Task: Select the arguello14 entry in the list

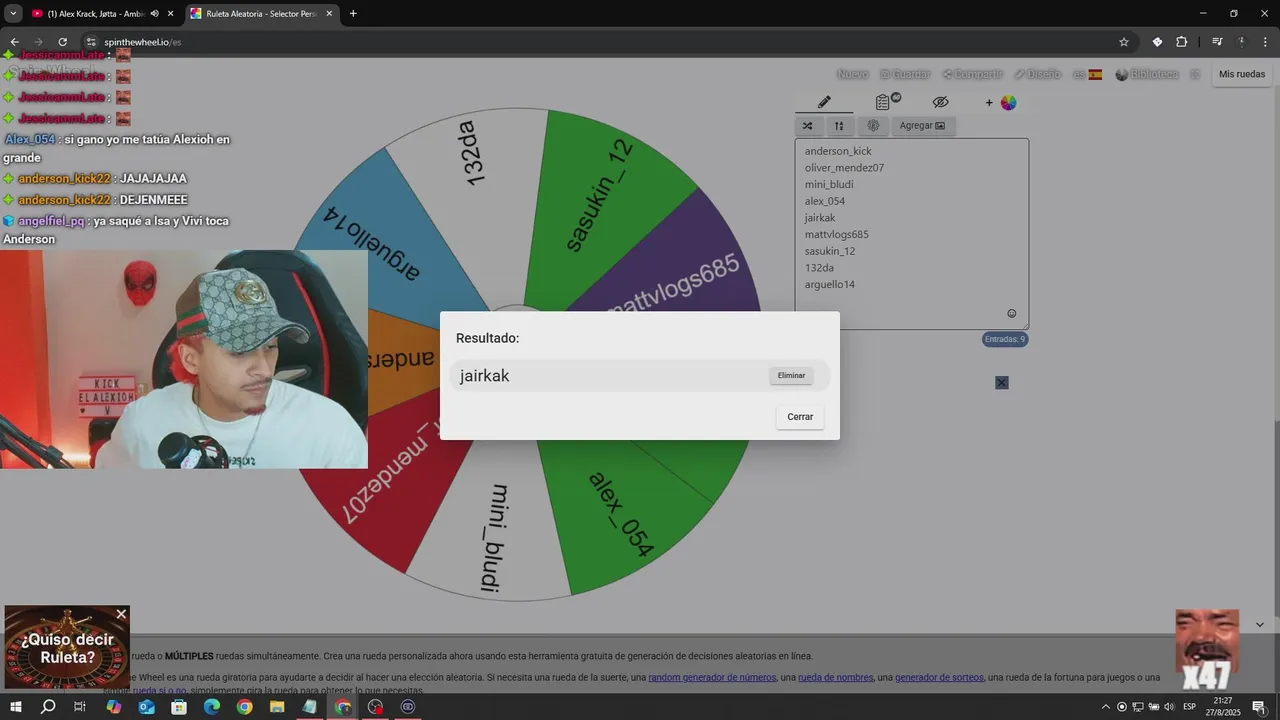Action: tap(830, 284)
